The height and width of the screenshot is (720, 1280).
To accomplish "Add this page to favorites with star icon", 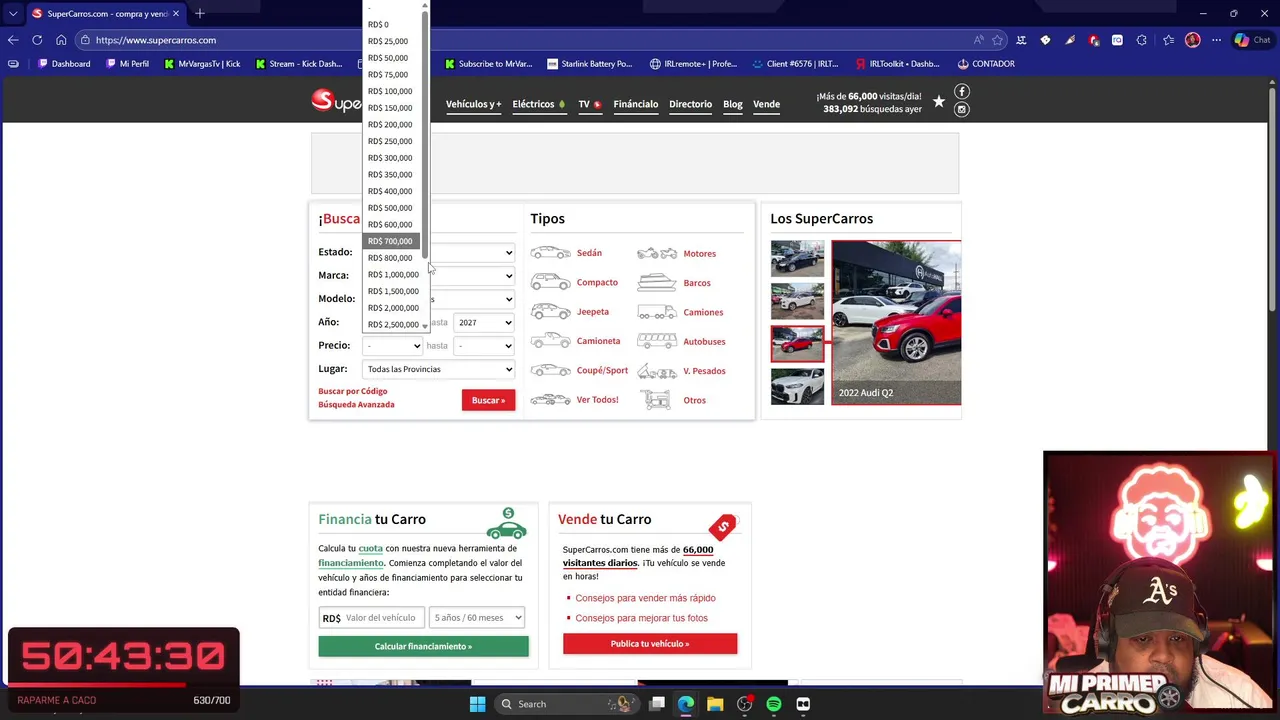I will click(997, 40).
